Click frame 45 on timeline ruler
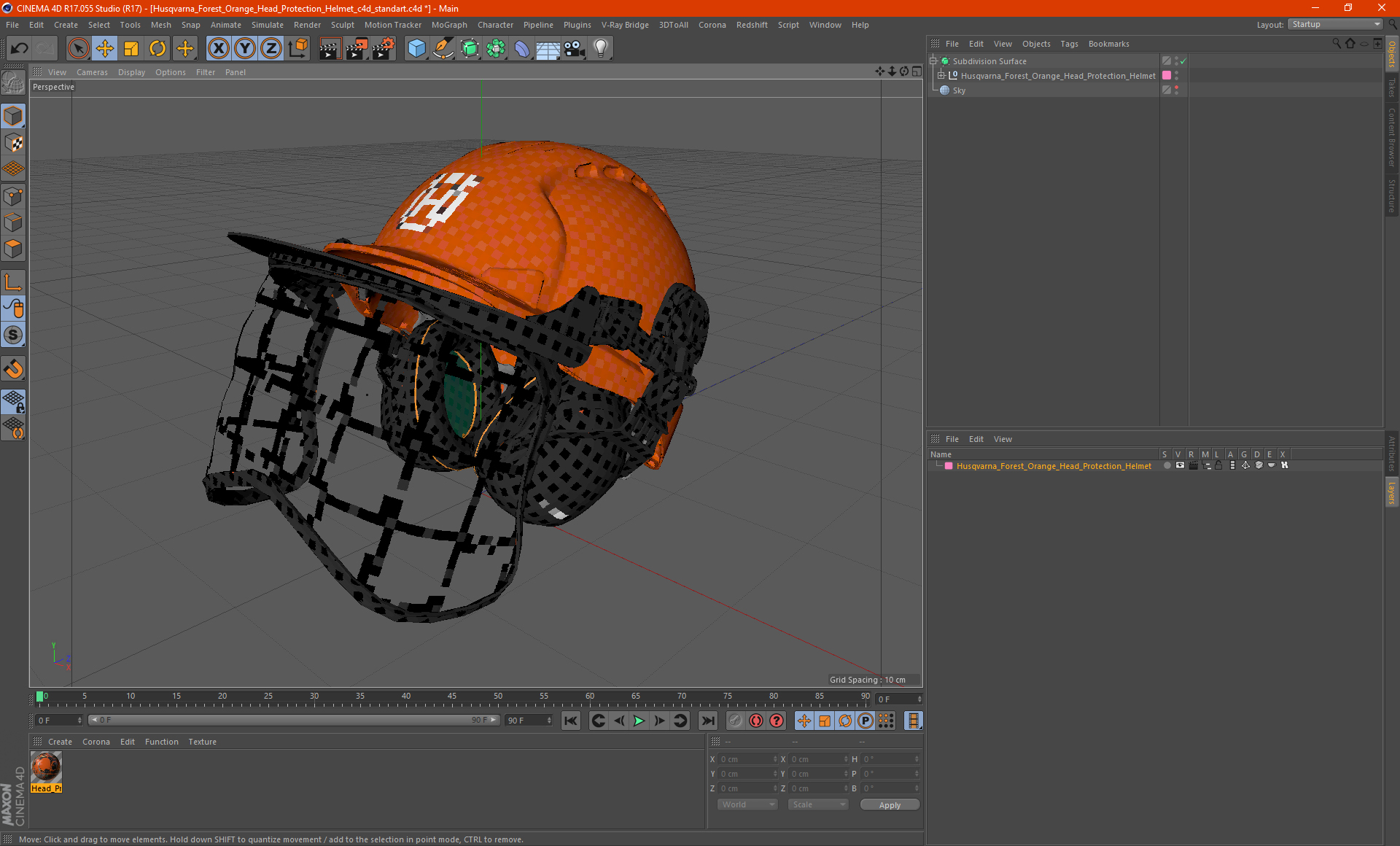Viewport: 1400px width, 846px height. click(x=452, y=696)
